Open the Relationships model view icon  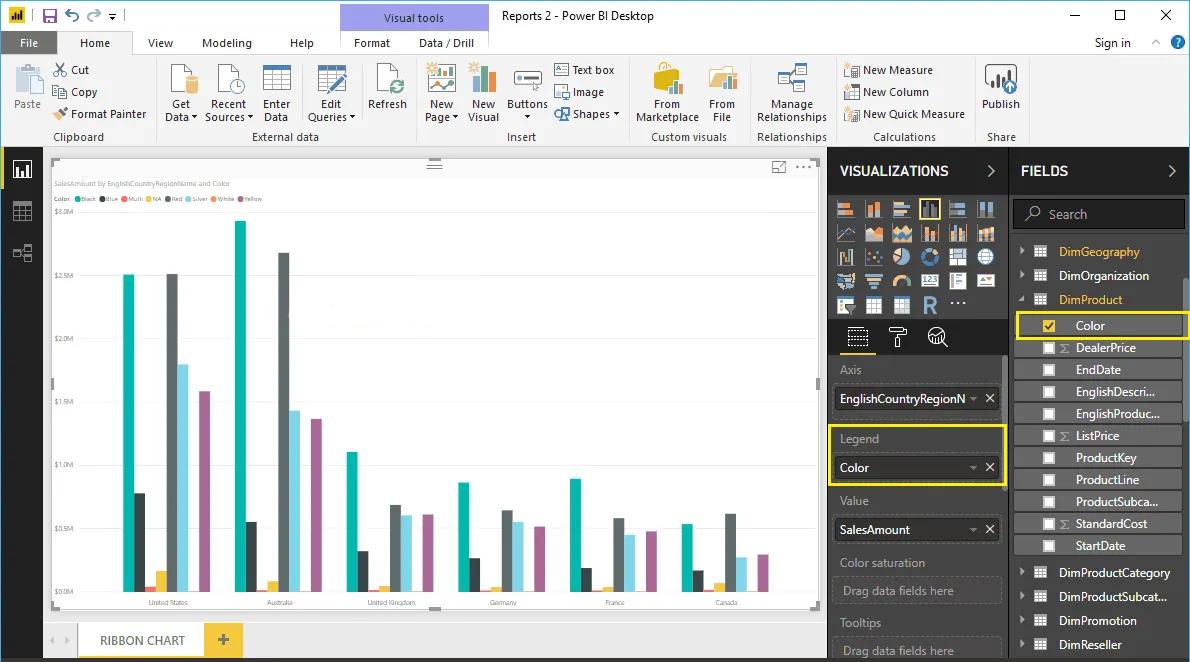click(22, 253)
